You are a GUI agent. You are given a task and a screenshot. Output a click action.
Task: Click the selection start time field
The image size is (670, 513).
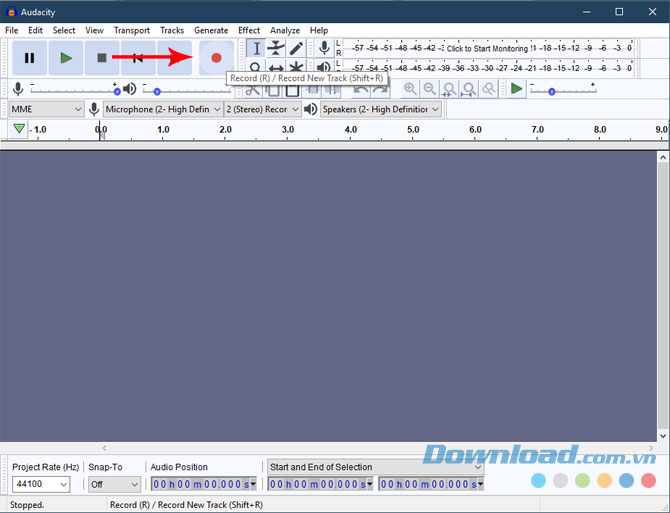point(317,484)
